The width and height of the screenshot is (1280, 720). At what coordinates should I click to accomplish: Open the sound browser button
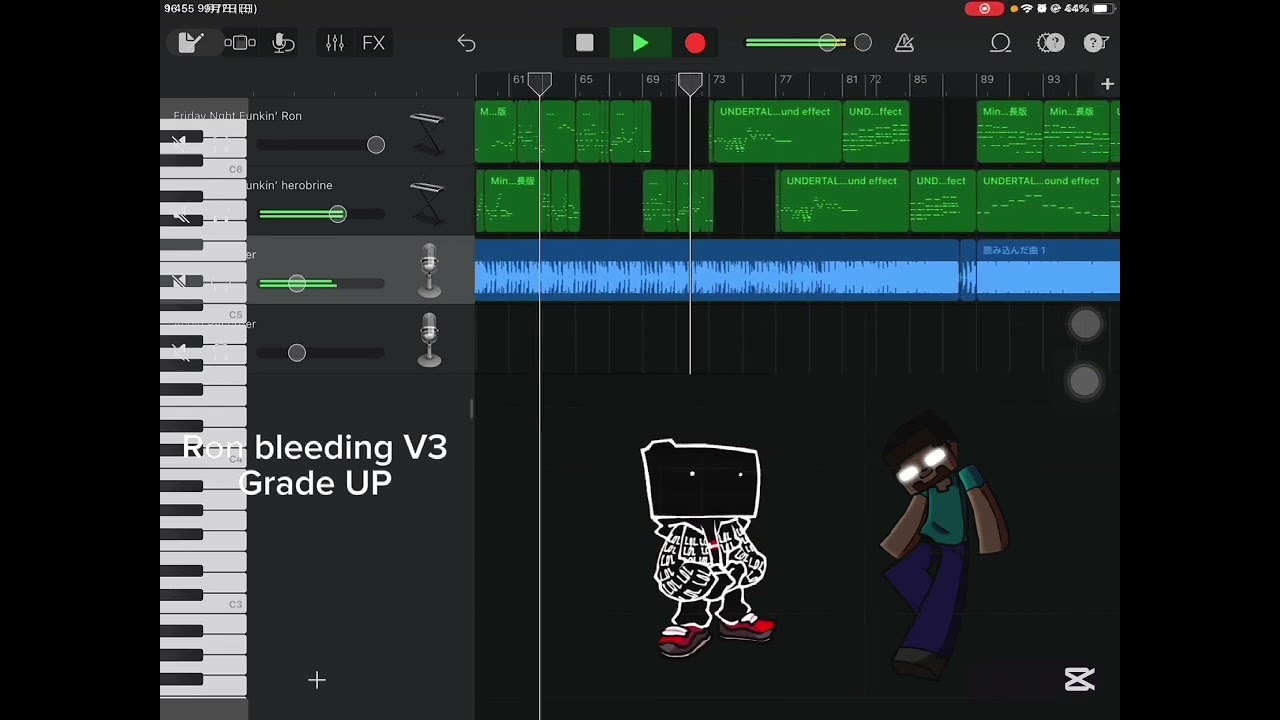240,43
